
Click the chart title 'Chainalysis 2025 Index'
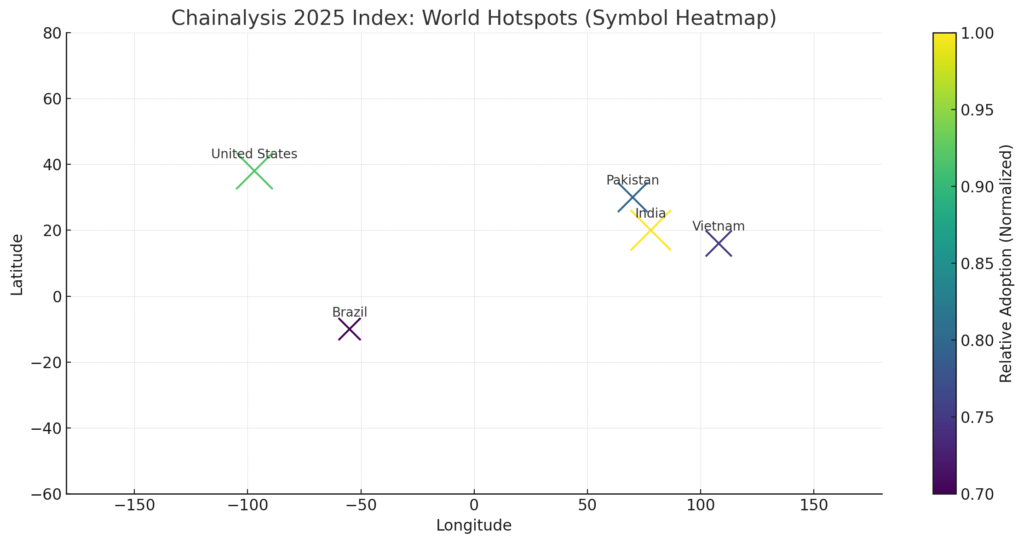point(473,18)
